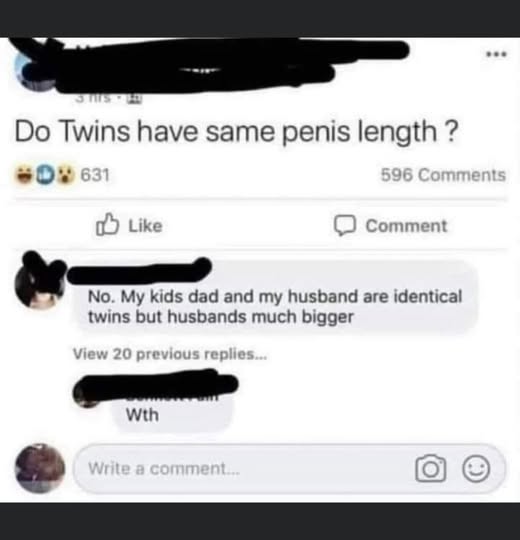
Task: Open the first commenter's profile picture
Action: 40,284
